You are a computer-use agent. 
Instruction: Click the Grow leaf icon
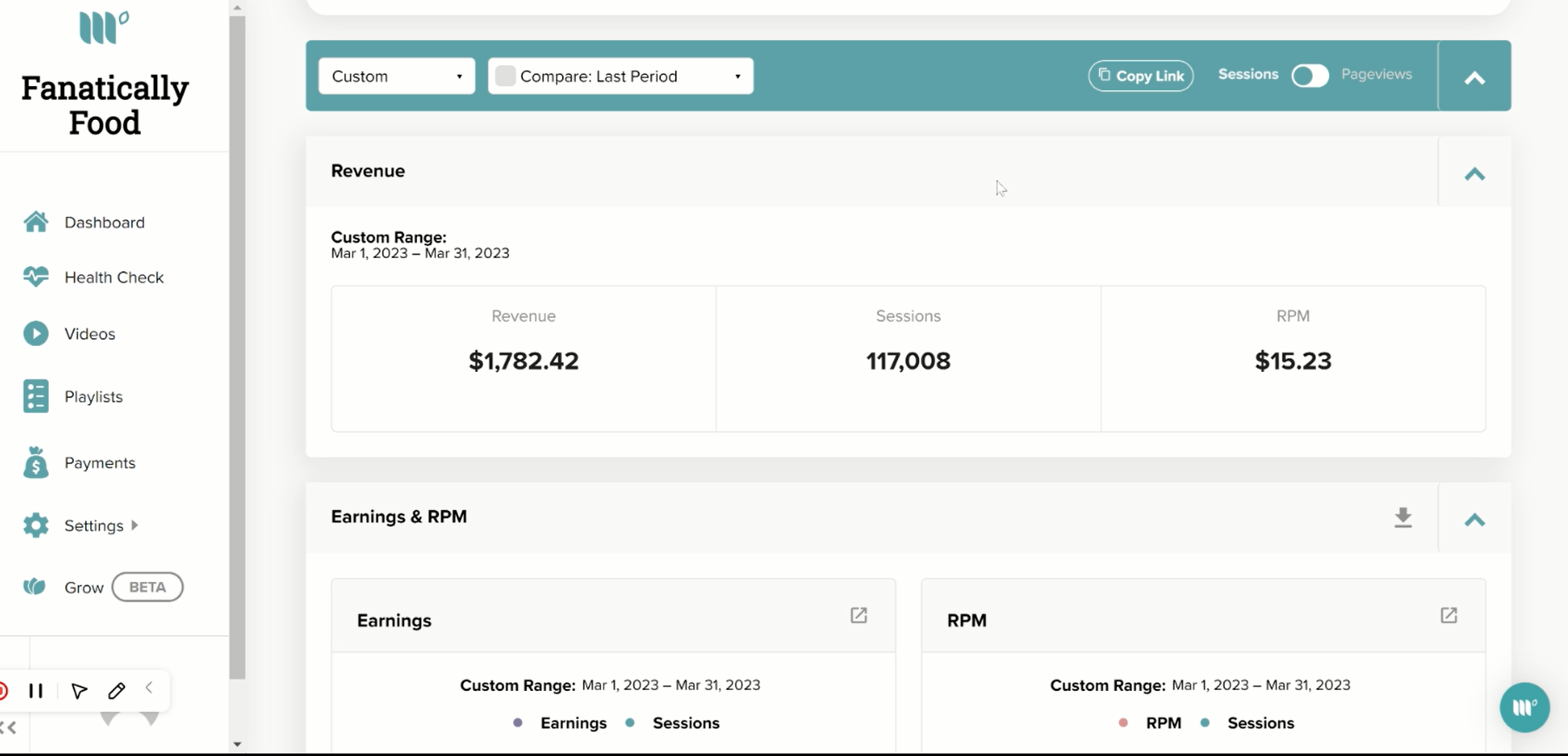pyautogui.click(x=35, y=587)
